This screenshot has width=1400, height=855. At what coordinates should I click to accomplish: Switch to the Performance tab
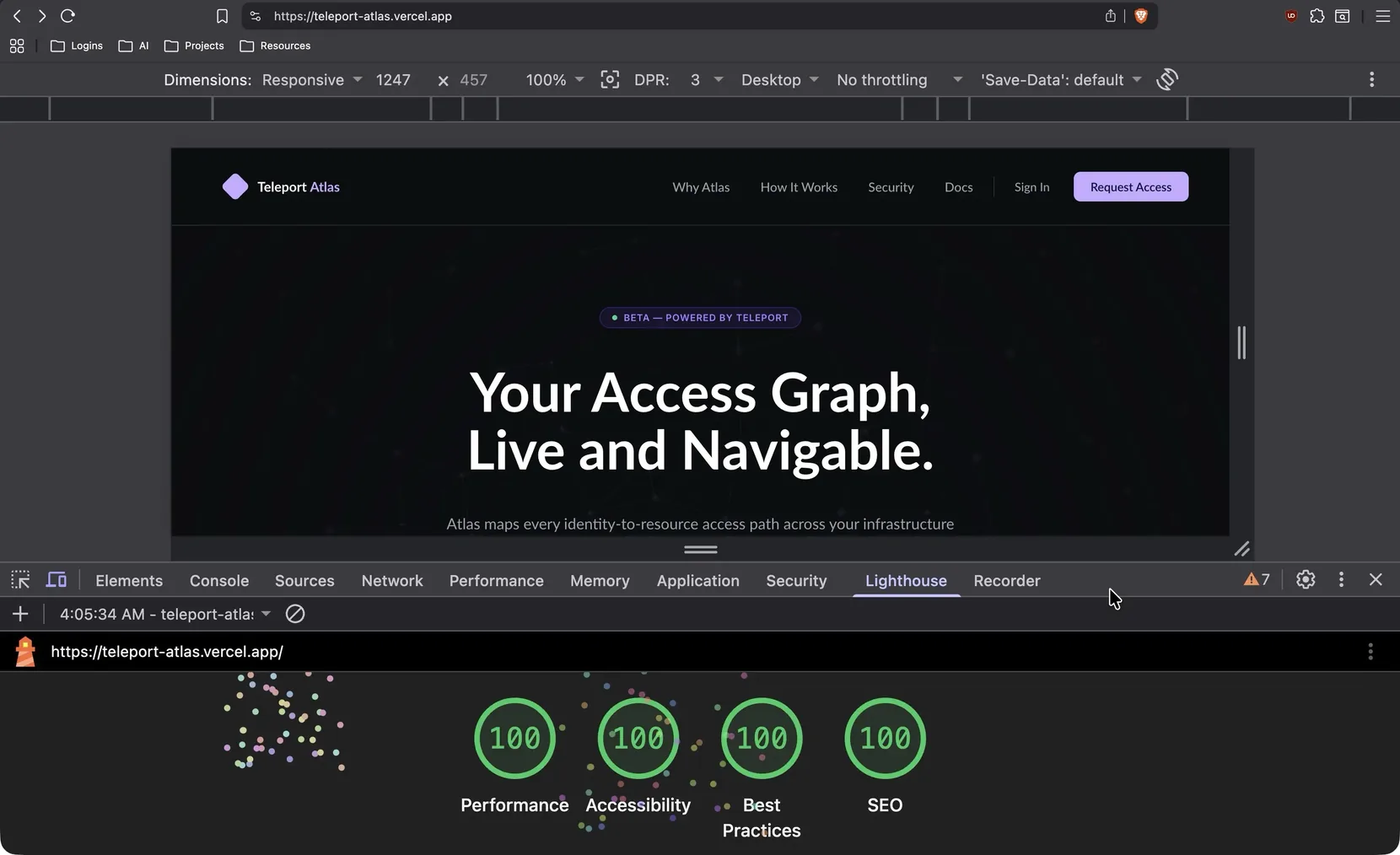click(x=497, y=580)
